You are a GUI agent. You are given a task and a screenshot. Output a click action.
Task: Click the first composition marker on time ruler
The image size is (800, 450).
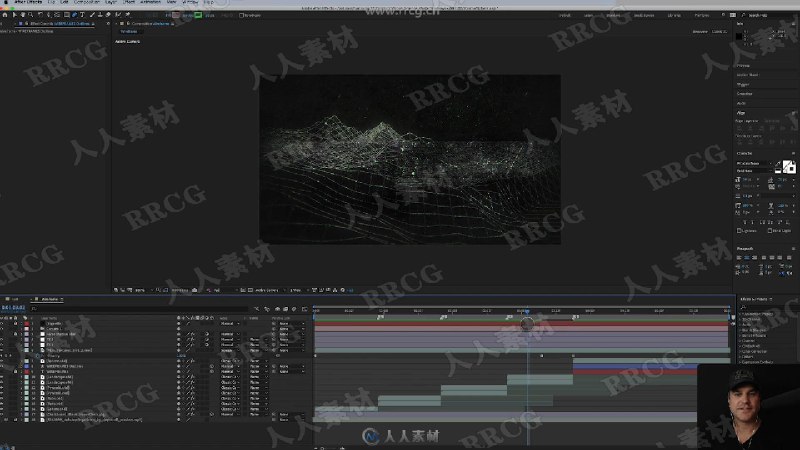coord(380,317)
